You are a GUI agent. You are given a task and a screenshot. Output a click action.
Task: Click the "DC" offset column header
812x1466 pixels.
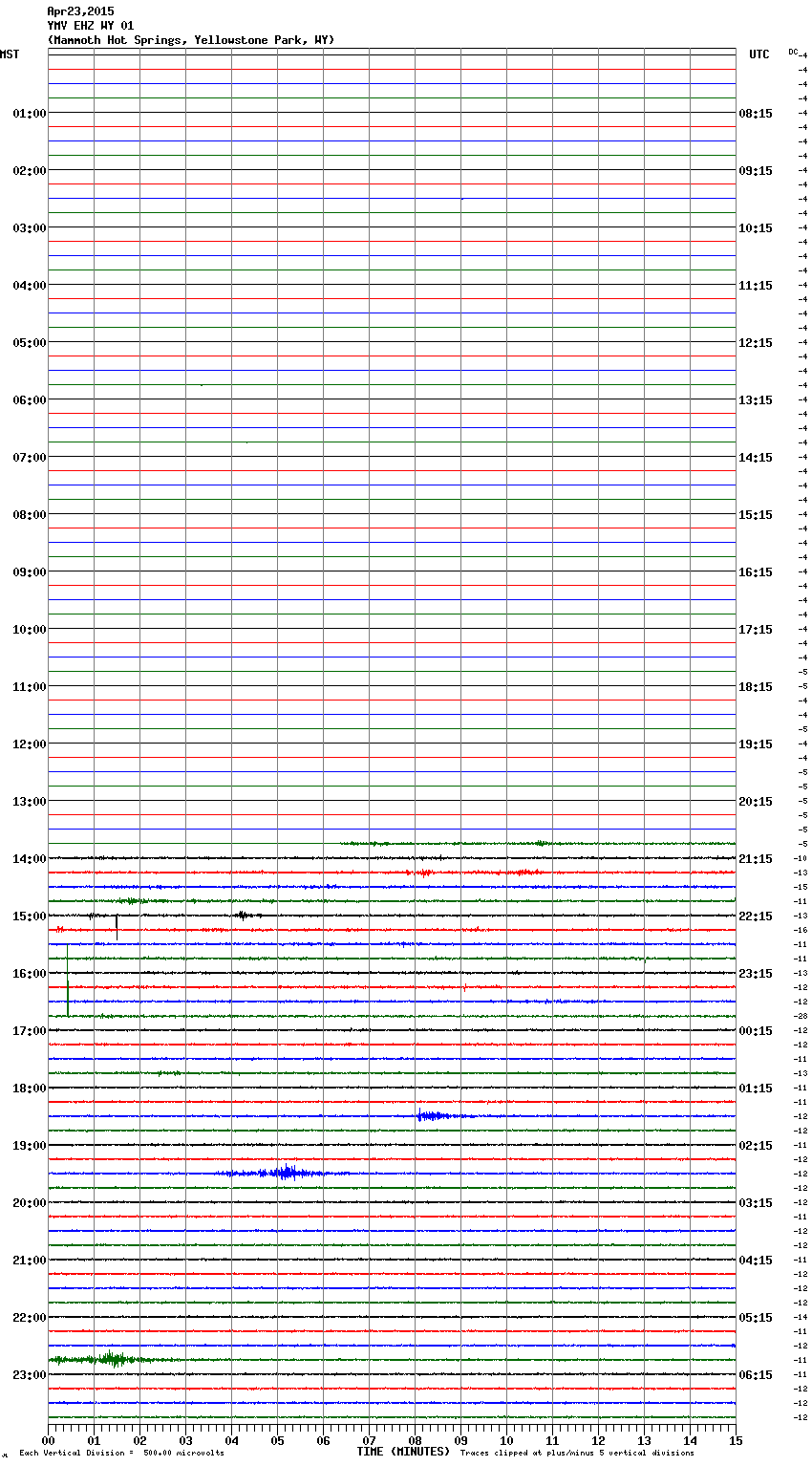click(x=793, y=52)
